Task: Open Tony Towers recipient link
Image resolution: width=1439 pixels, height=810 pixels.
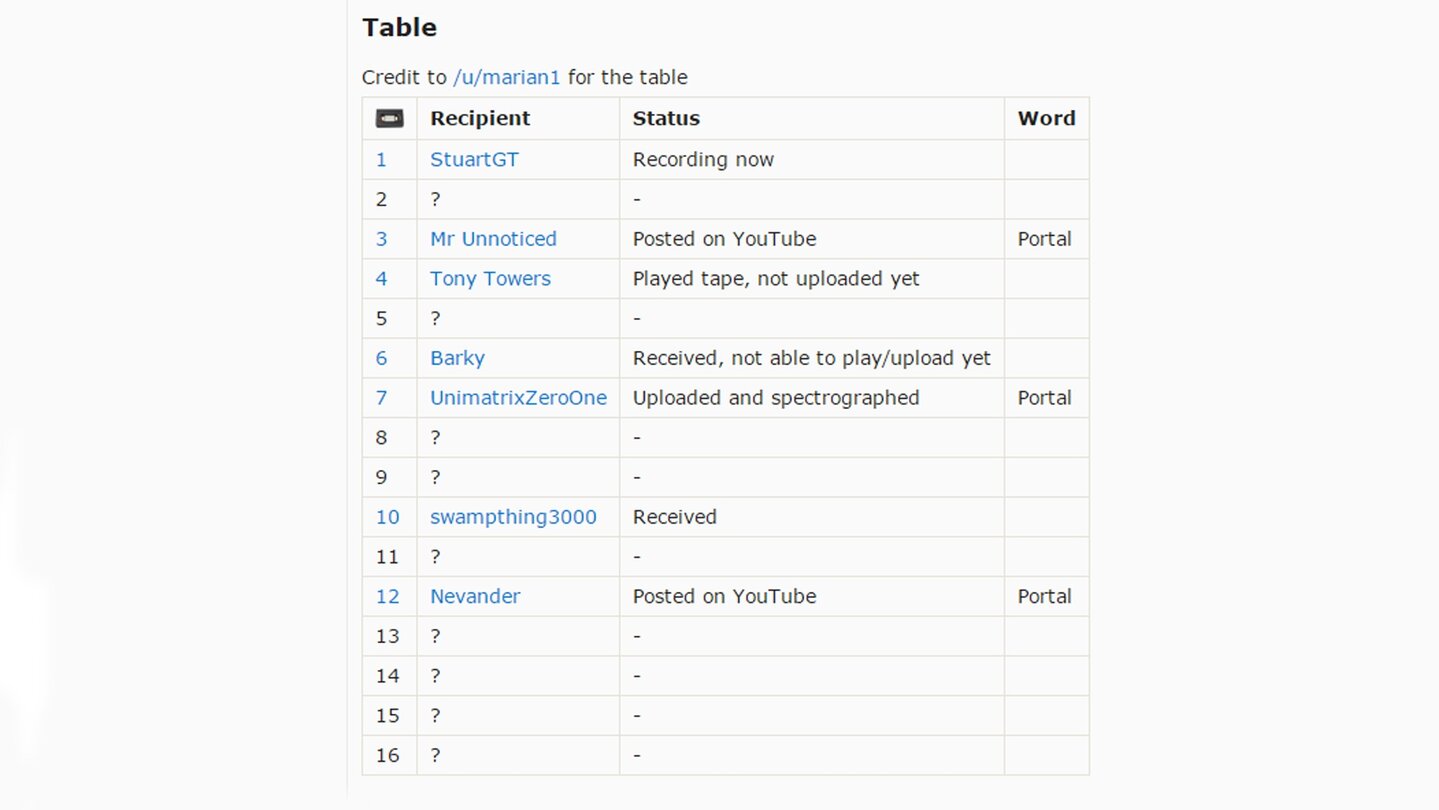Action: coord(490,279)
